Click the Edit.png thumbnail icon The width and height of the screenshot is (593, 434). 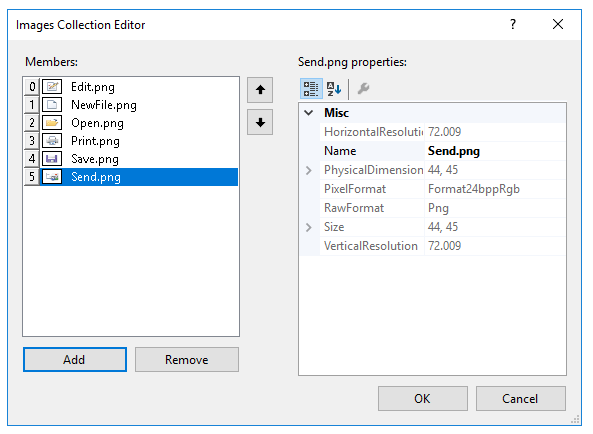[52, 87]
